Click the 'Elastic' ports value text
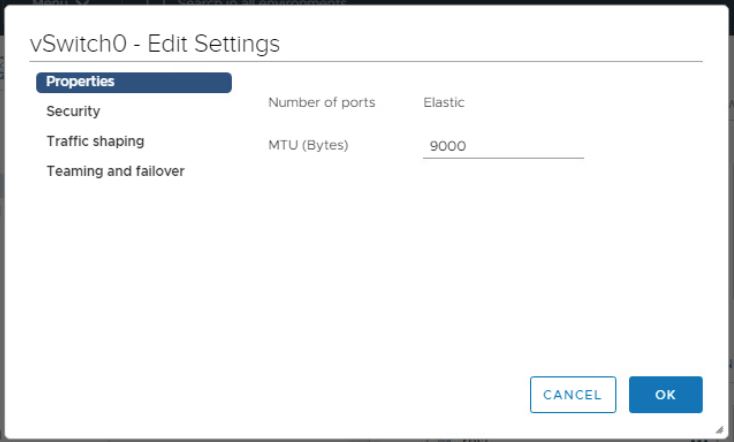Viewport: 734px width, 442px height. [444, 102]
